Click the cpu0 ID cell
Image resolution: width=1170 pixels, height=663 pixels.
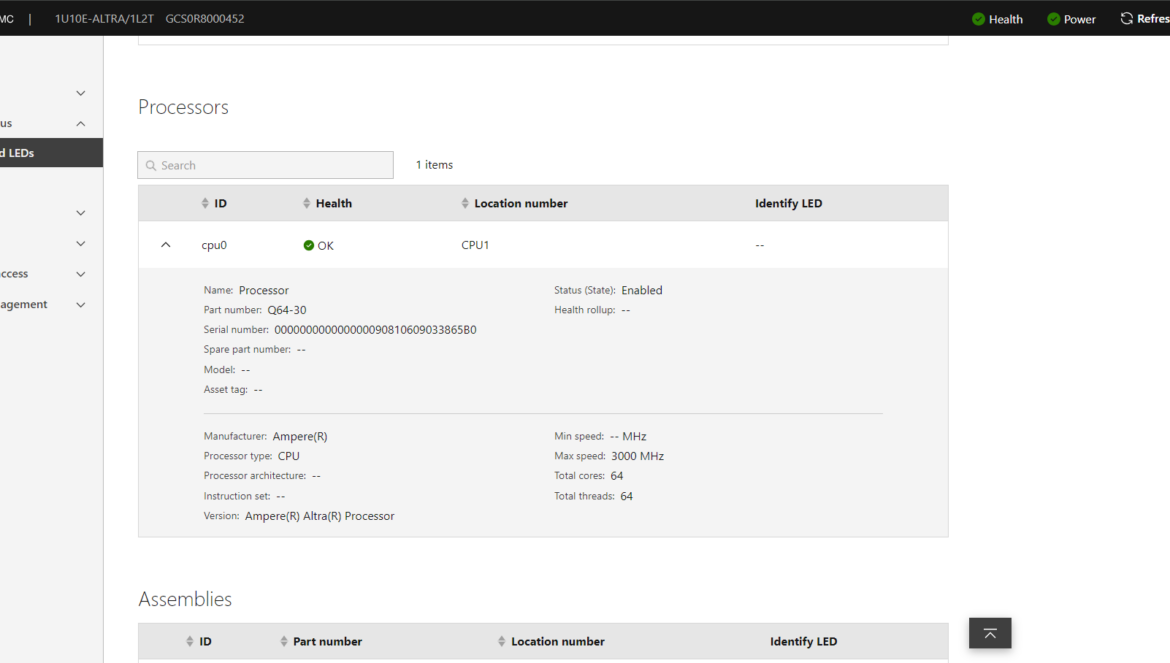click(x=214, y=245)
